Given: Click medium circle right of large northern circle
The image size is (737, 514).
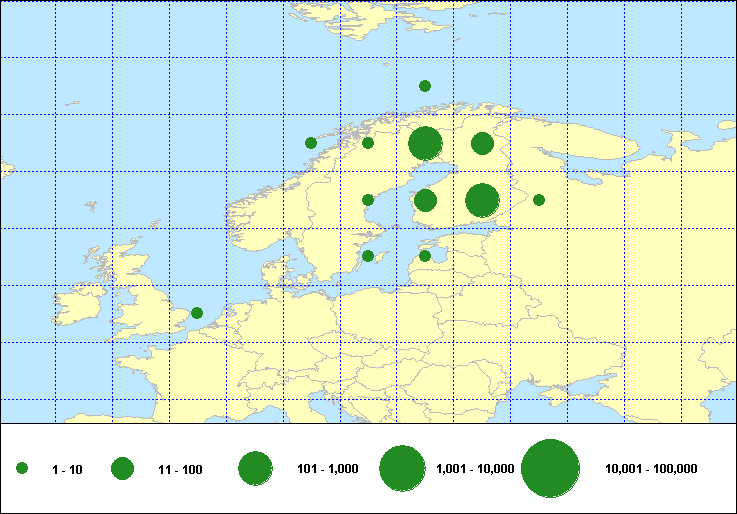Looking at the screenshot, I should click(x=482, y=143).
